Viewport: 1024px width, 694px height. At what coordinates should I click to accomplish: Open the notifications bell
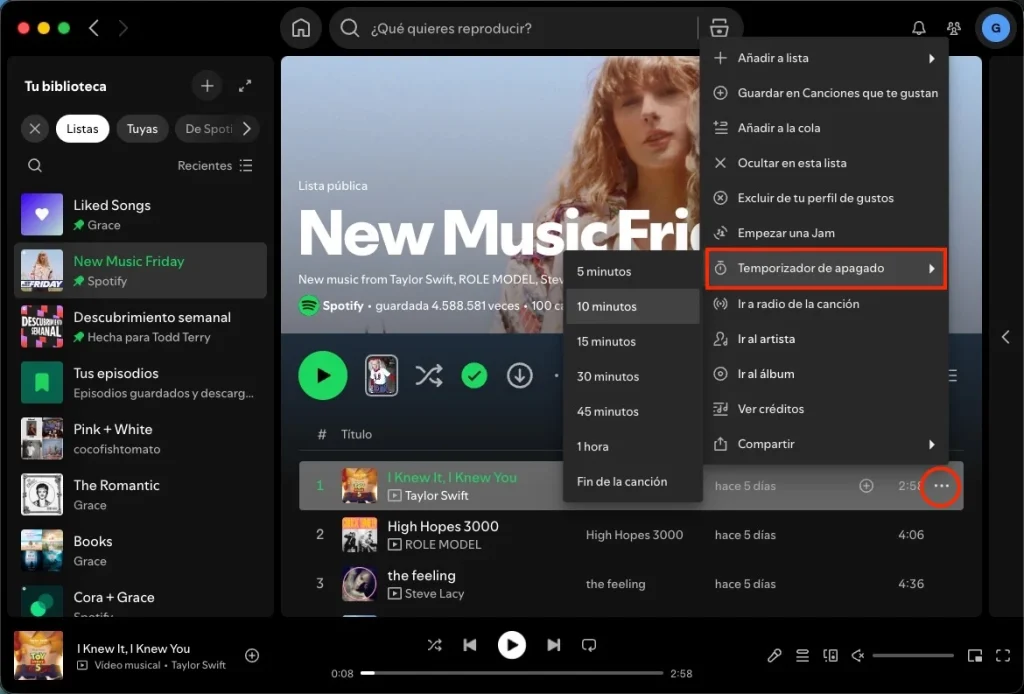pyautogui.click(x=918, y=28)
